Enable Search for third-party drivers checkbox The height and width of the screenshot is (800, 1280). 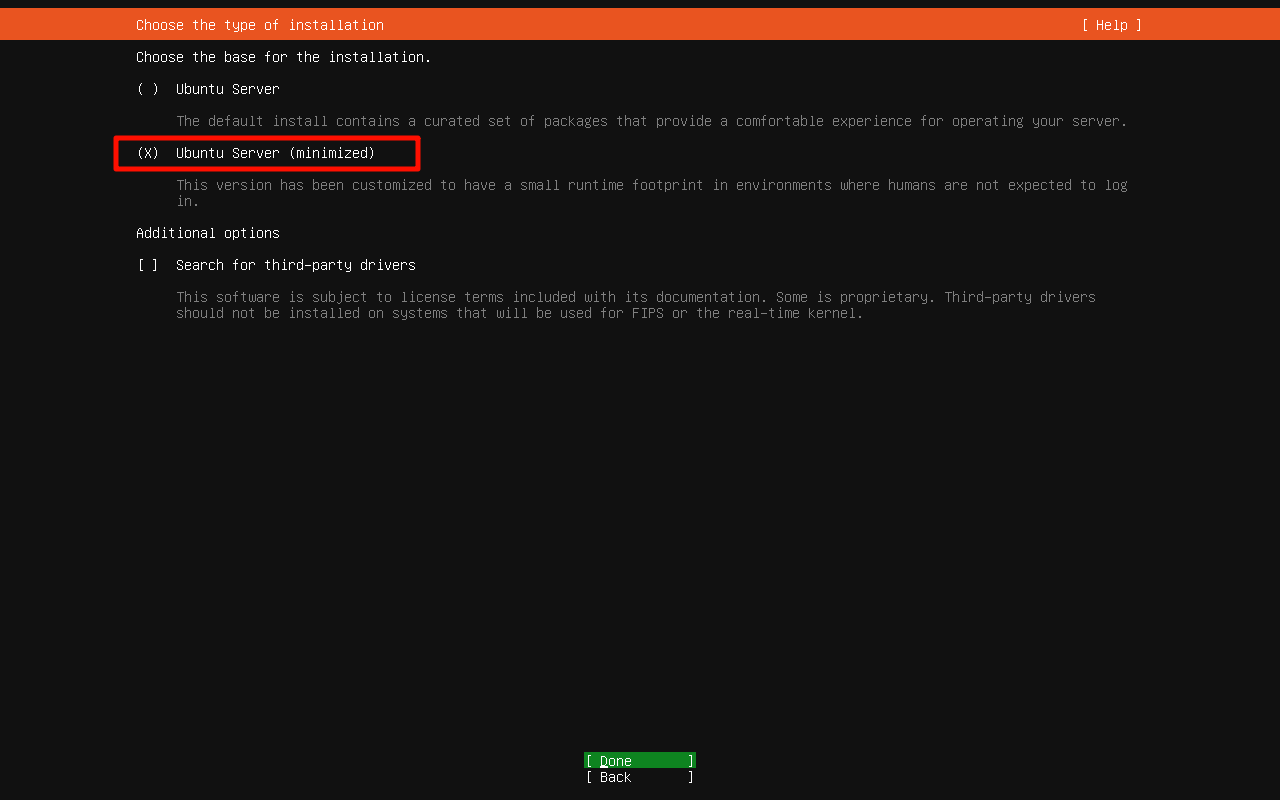(276, 265)
